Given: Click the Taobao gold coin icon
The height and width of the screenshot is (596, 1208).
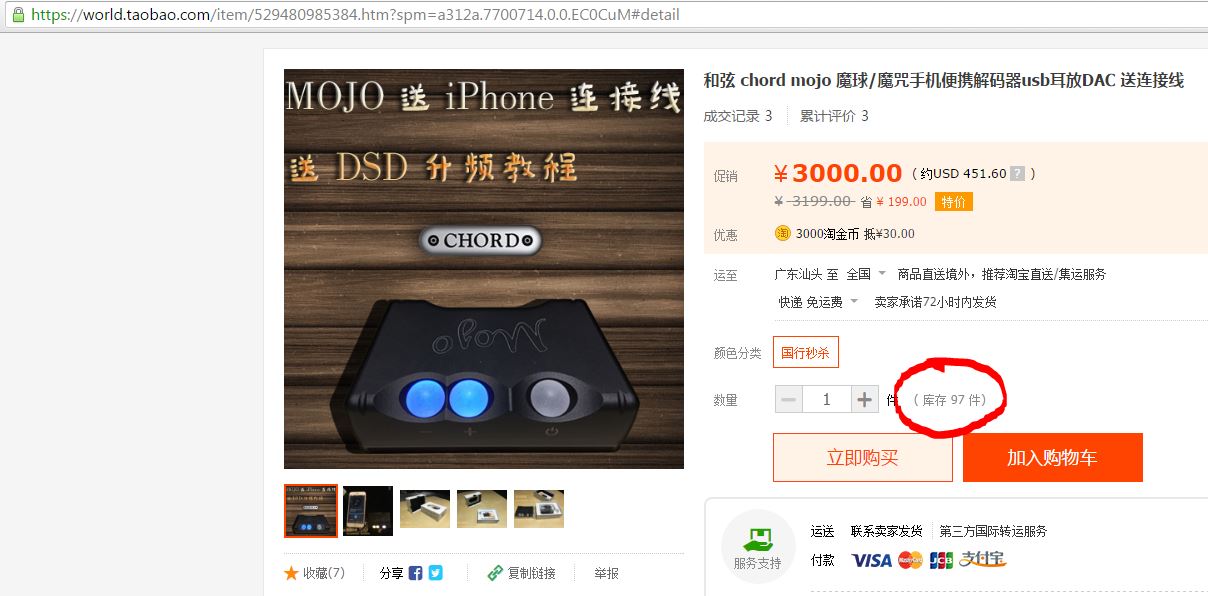Looking at the screenshot, I should click(783, 233).
